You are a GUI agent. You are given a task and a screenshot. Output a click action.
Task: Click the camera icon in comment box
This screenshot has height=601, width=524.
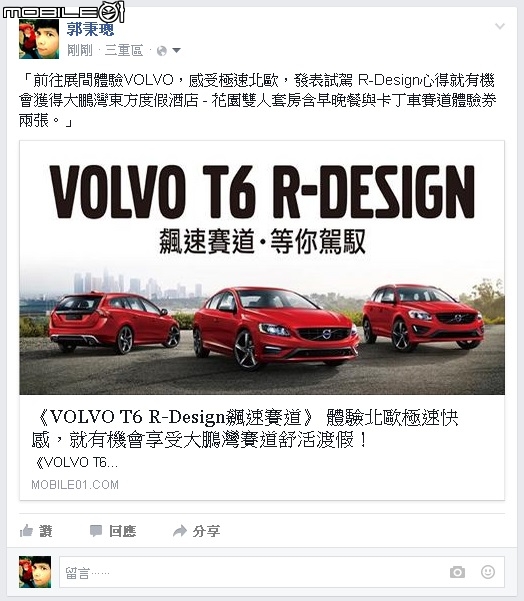click(457, 572)
